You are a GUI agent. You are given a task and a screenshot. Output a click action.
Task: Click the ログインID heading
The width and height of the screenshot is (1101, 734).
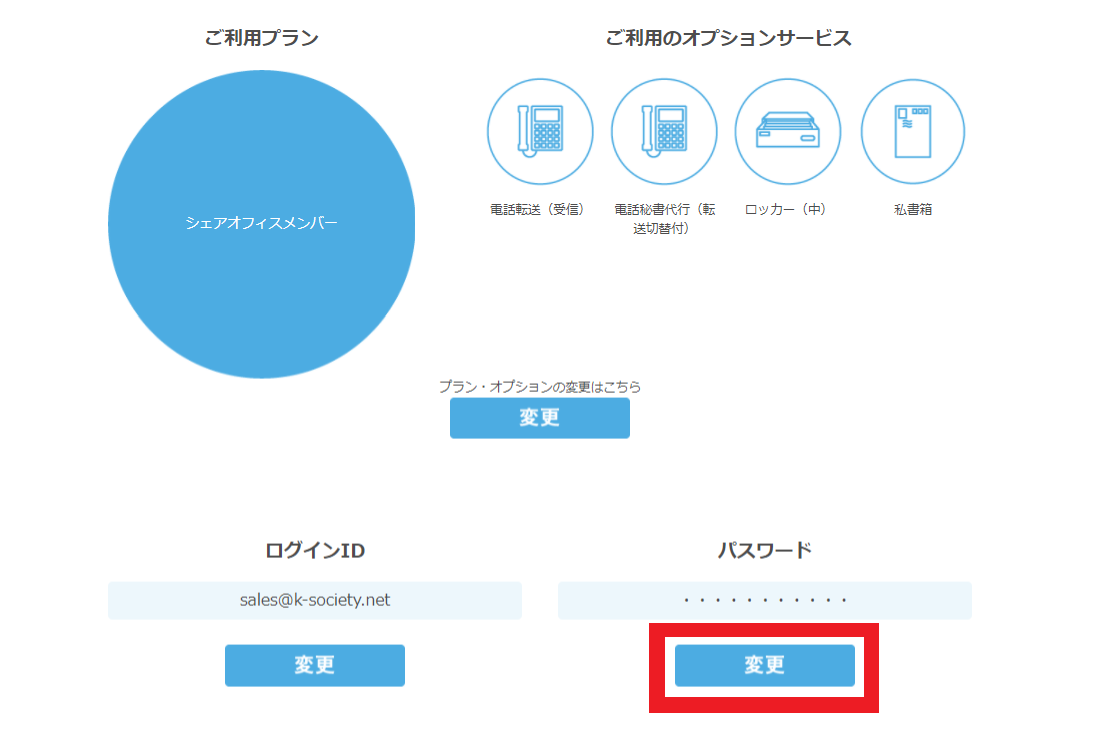(314, 550)
